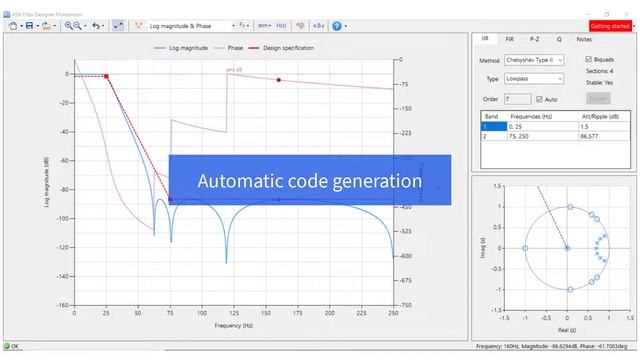Screen dimensions: 640x360
Task: Toggle the design markers toolbar icon
Action: click(x=118, y=26)
